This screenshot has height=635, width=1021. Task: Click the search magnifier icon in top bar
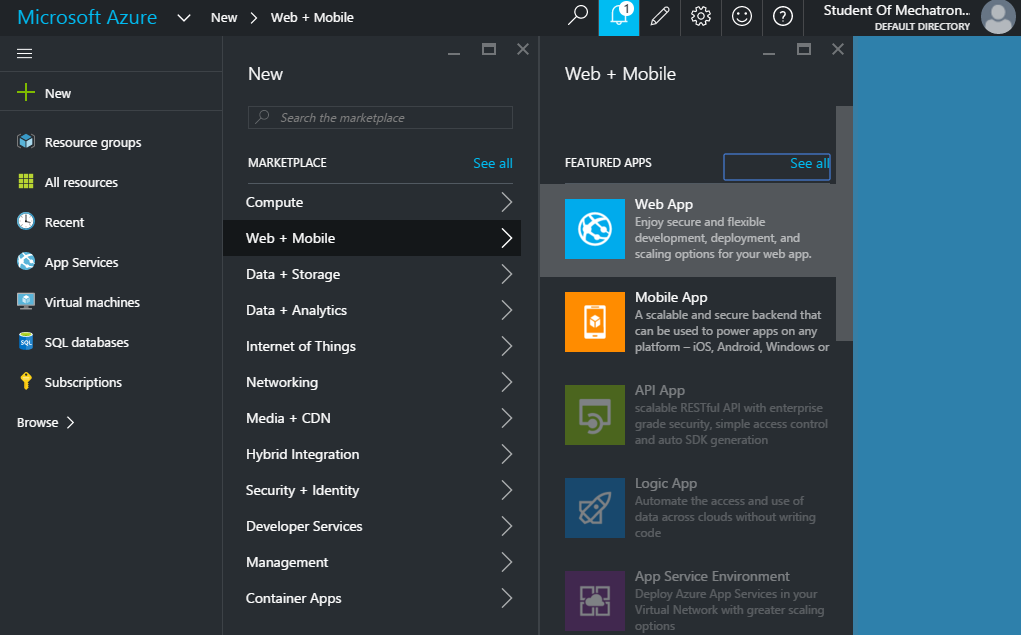point(578,17)
